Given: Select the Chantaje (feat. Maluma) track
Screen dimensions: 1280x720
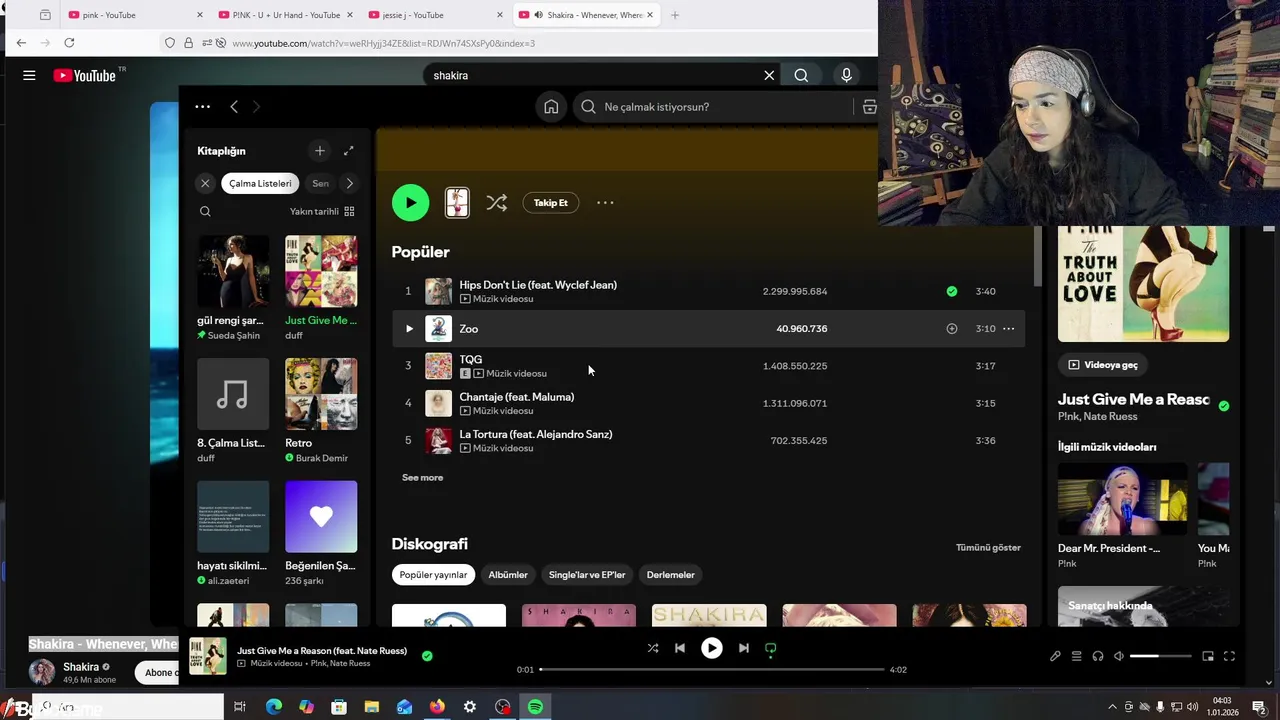Looking at the screenshot, I should pos(517,397).
